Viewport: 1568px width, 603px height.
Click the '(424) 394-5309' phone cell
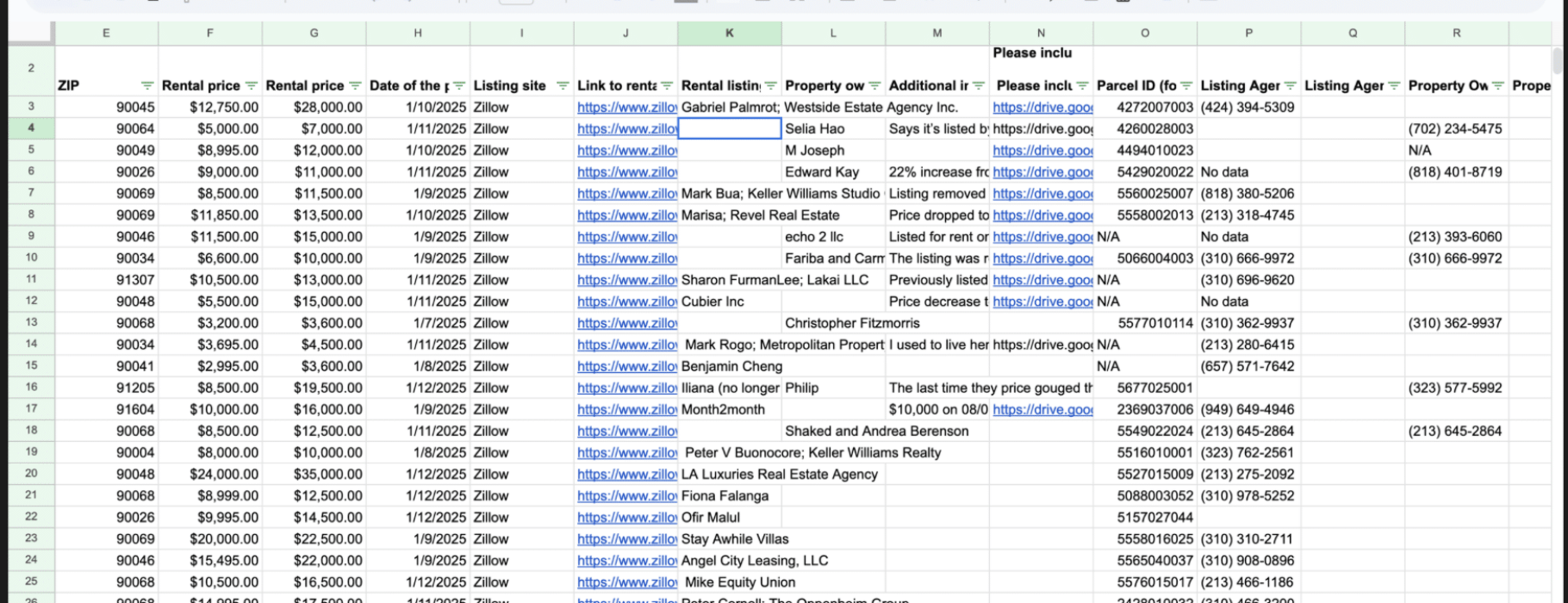[1249, 108]
